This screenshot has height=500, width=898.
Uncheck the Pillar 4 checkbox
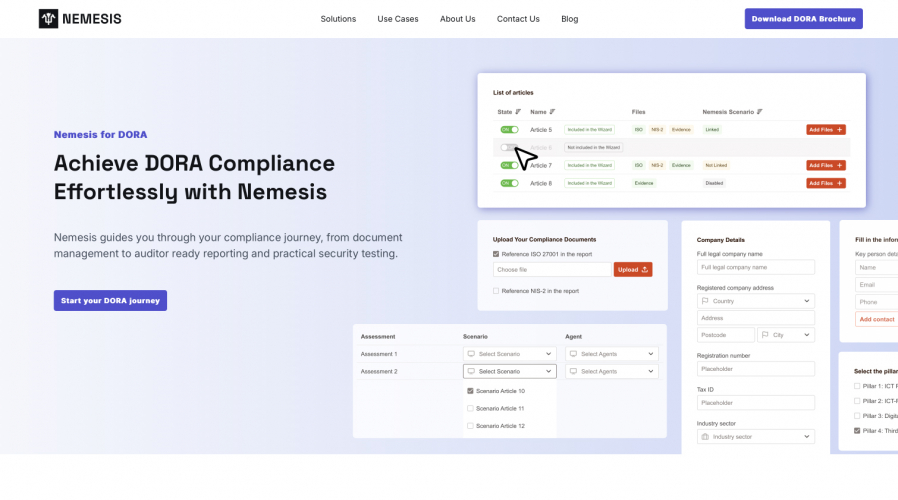tap(857, 431)
